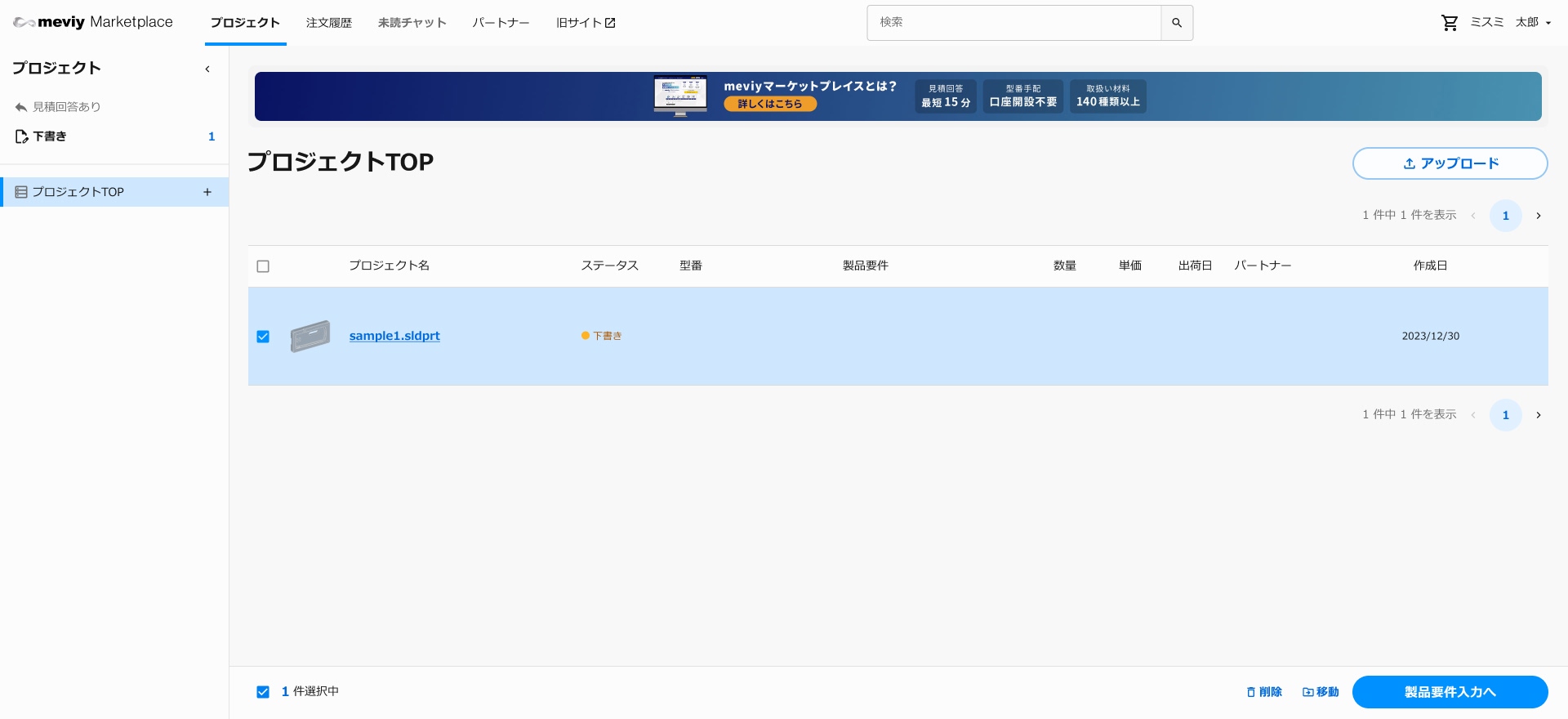Click 移動 to move selection
The width and height of the screenshot is (1568, 719).
[x=1321, y=692]
